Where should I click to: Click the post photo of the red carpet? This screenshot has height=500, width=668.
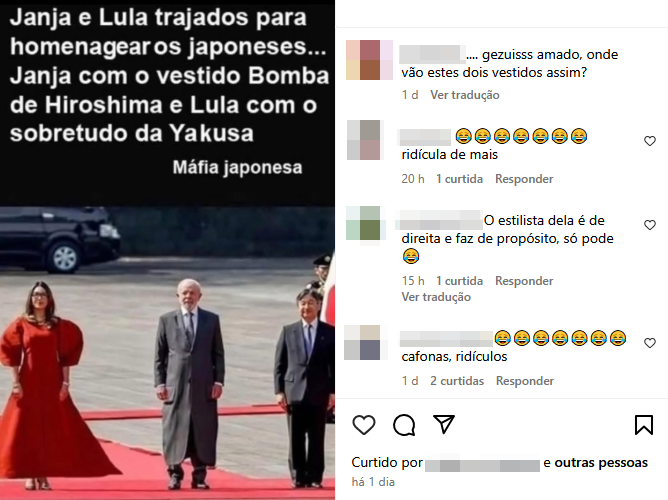167,353
